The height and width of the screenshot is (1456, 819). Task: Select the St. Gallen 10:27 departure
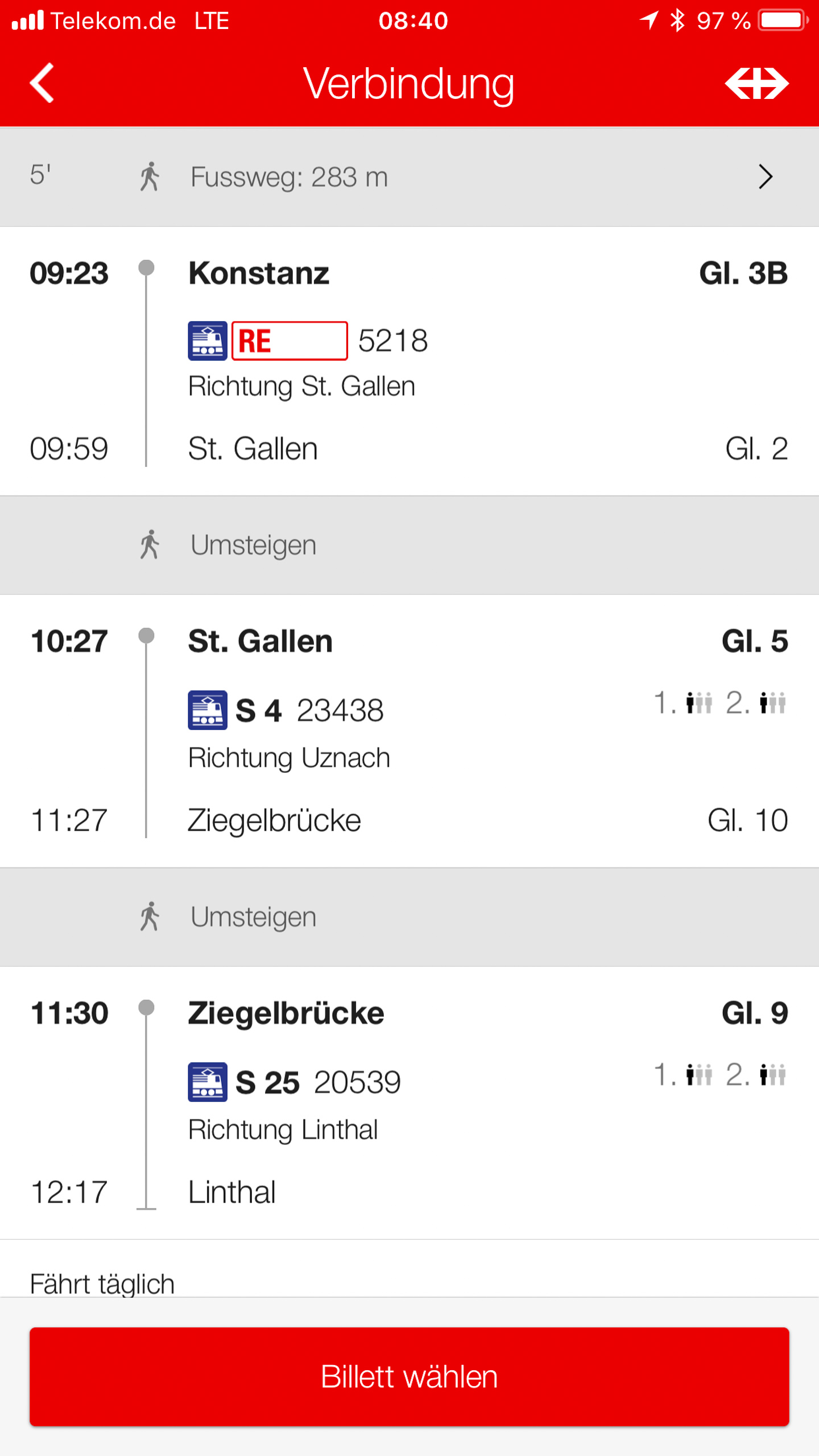260,641
